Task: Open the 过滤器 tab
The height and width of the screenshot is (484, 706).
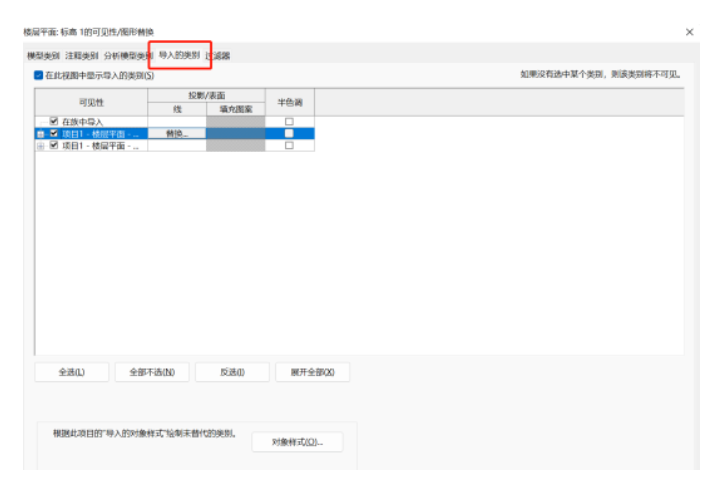Action: [218, 56]
